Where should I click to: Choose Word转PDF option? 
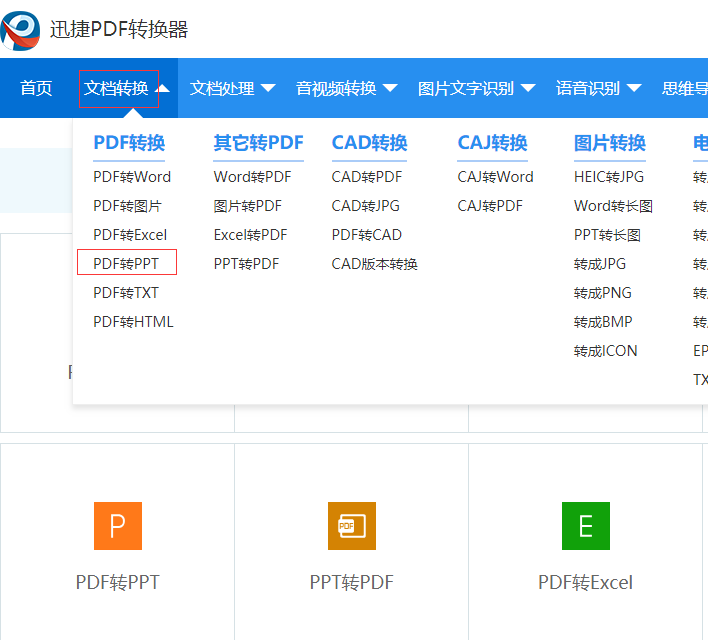[x=252, y=177]
